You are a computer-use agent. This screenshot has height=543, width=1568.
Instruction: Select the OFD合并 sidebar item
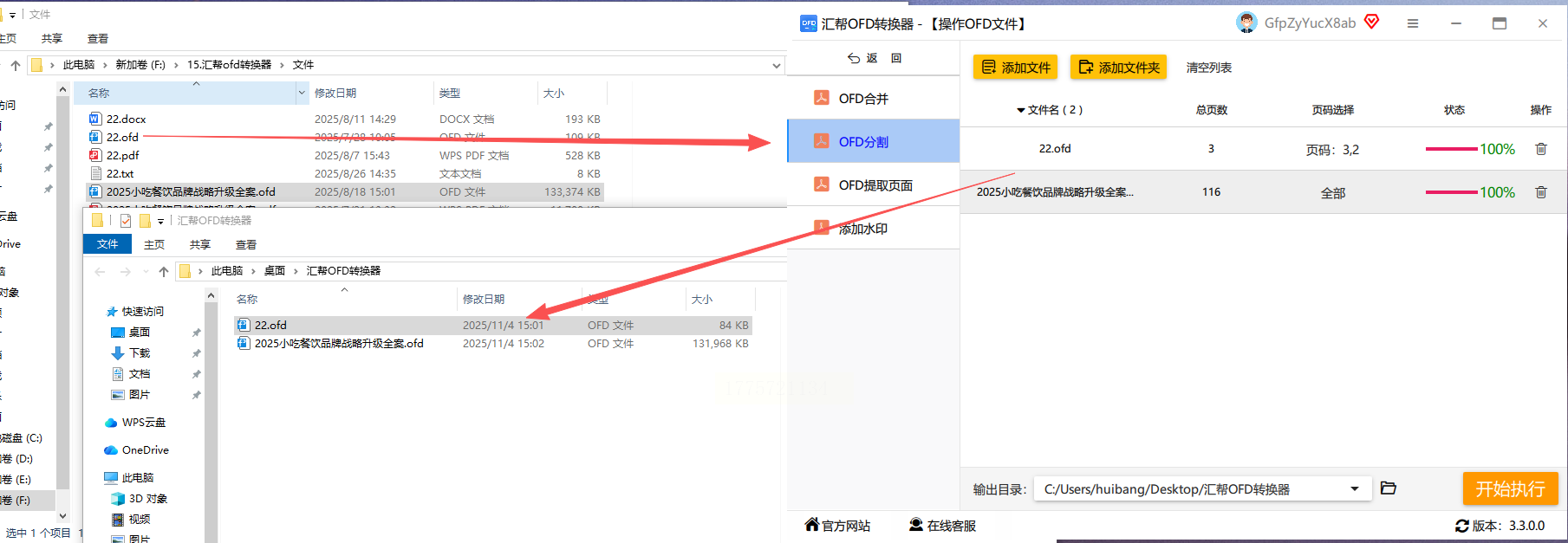[873, 98]
